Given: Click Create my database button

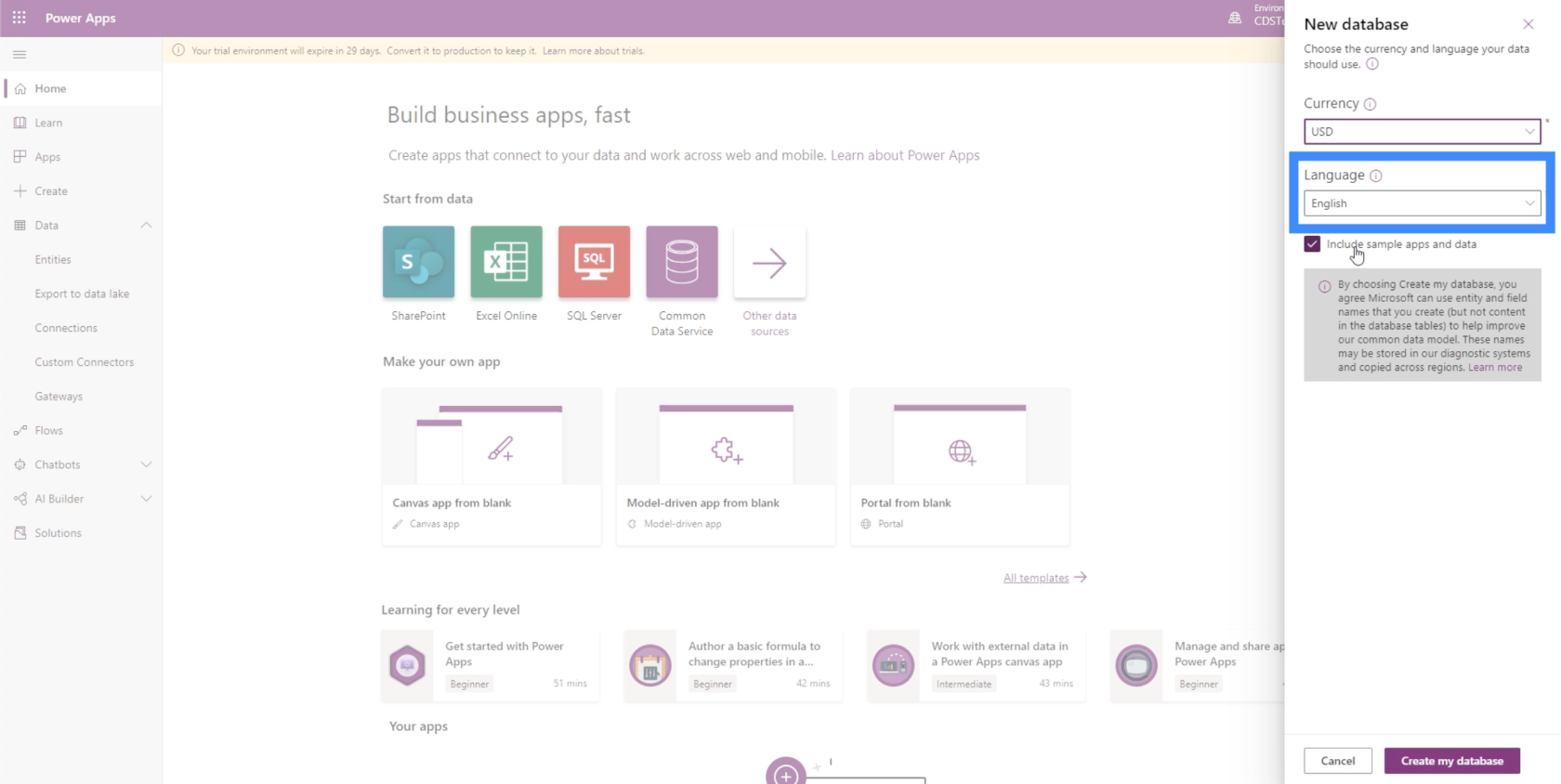Looking at the screenshot, I should pyautogui.click(x=1452, y=761).
